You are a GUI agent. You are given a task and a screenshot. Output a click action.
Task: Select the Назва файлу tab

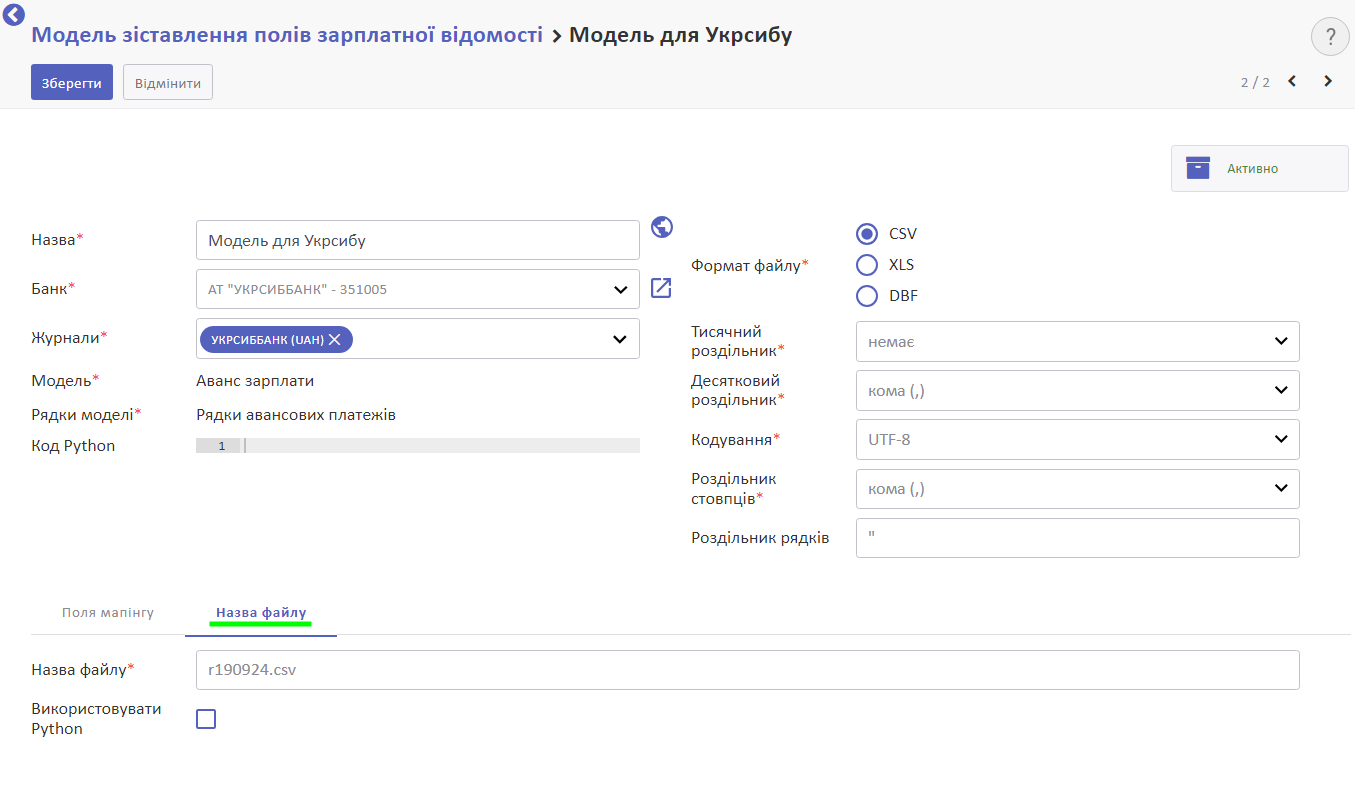click(x=261, y=612)
